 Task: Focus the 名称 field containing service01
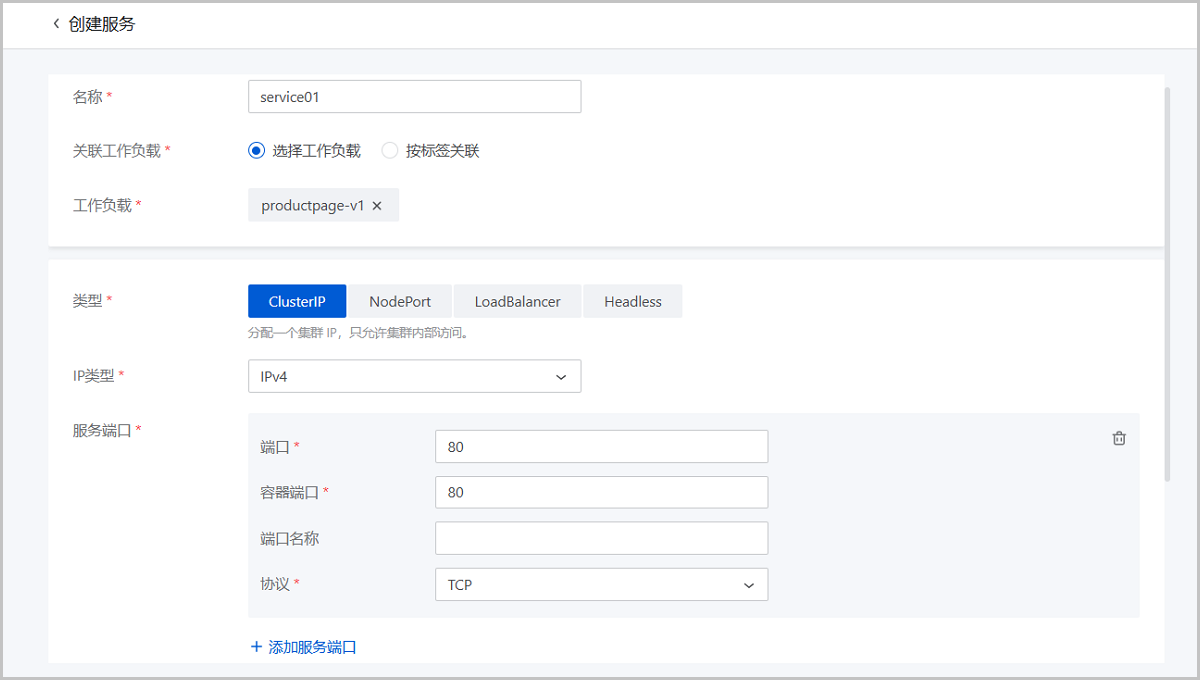click(x=414, y=97)
